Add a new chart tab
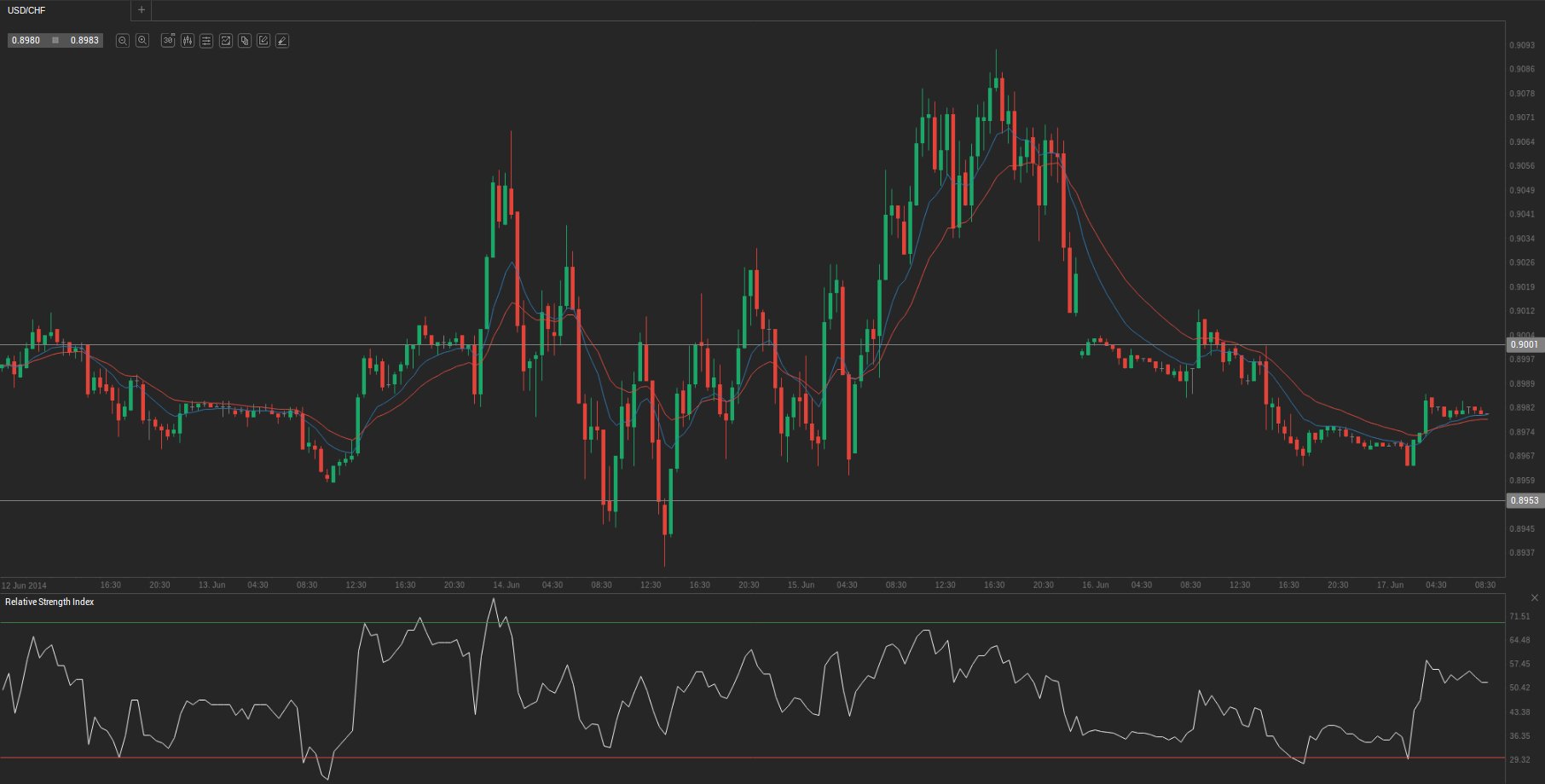Viewport: 1545px width, 784px height. point(142,10)
